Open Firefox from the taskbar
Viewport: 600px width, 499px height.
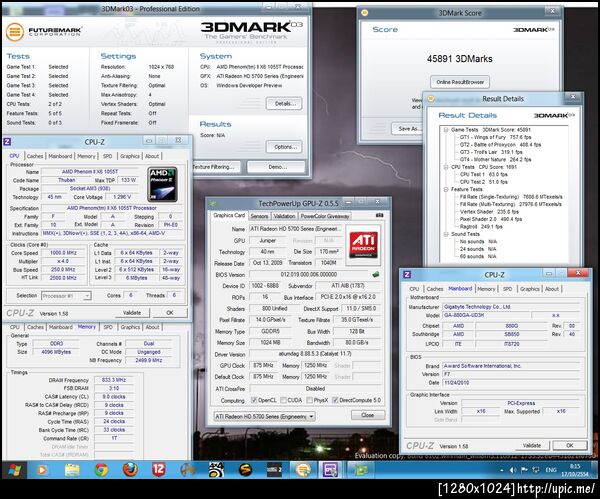coord(130,470)
